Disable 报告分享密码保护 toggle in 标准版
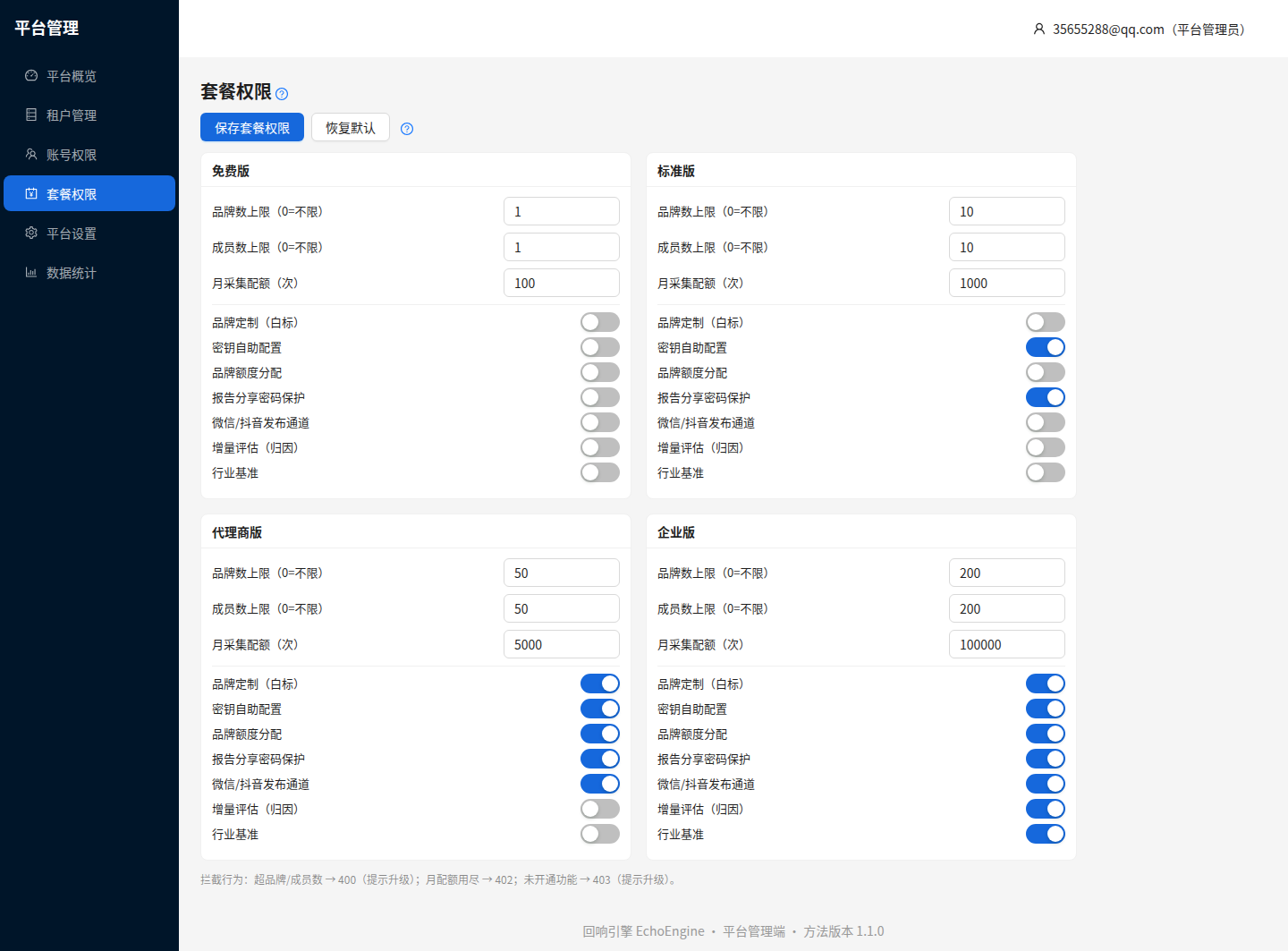Viewport: 1288px width, 951px height. tap(1046, 397)
